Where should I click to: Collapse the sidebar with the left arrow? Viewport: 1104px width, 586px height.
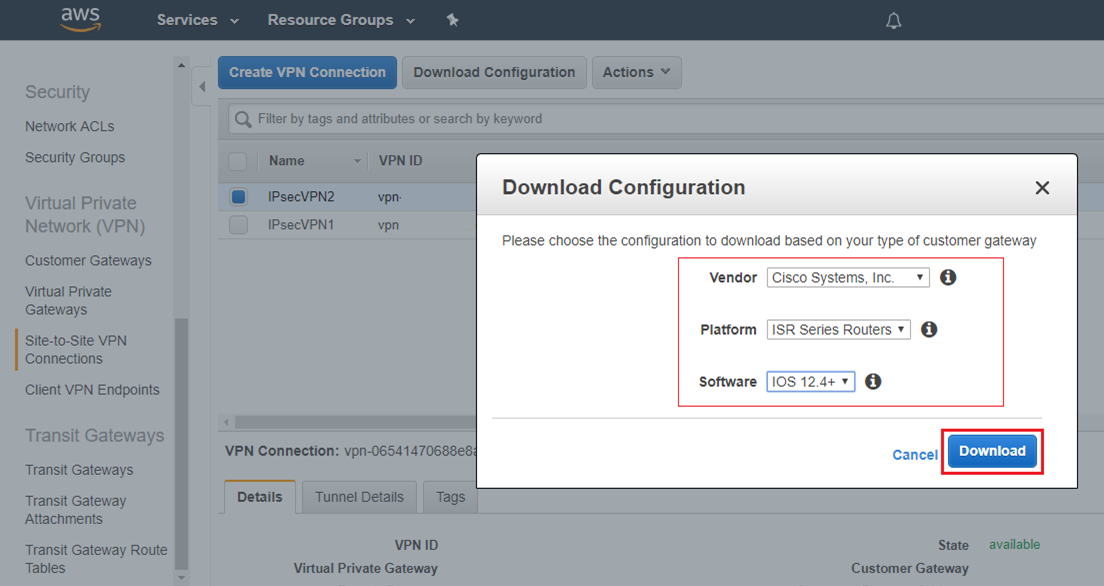tap(201, 87)
